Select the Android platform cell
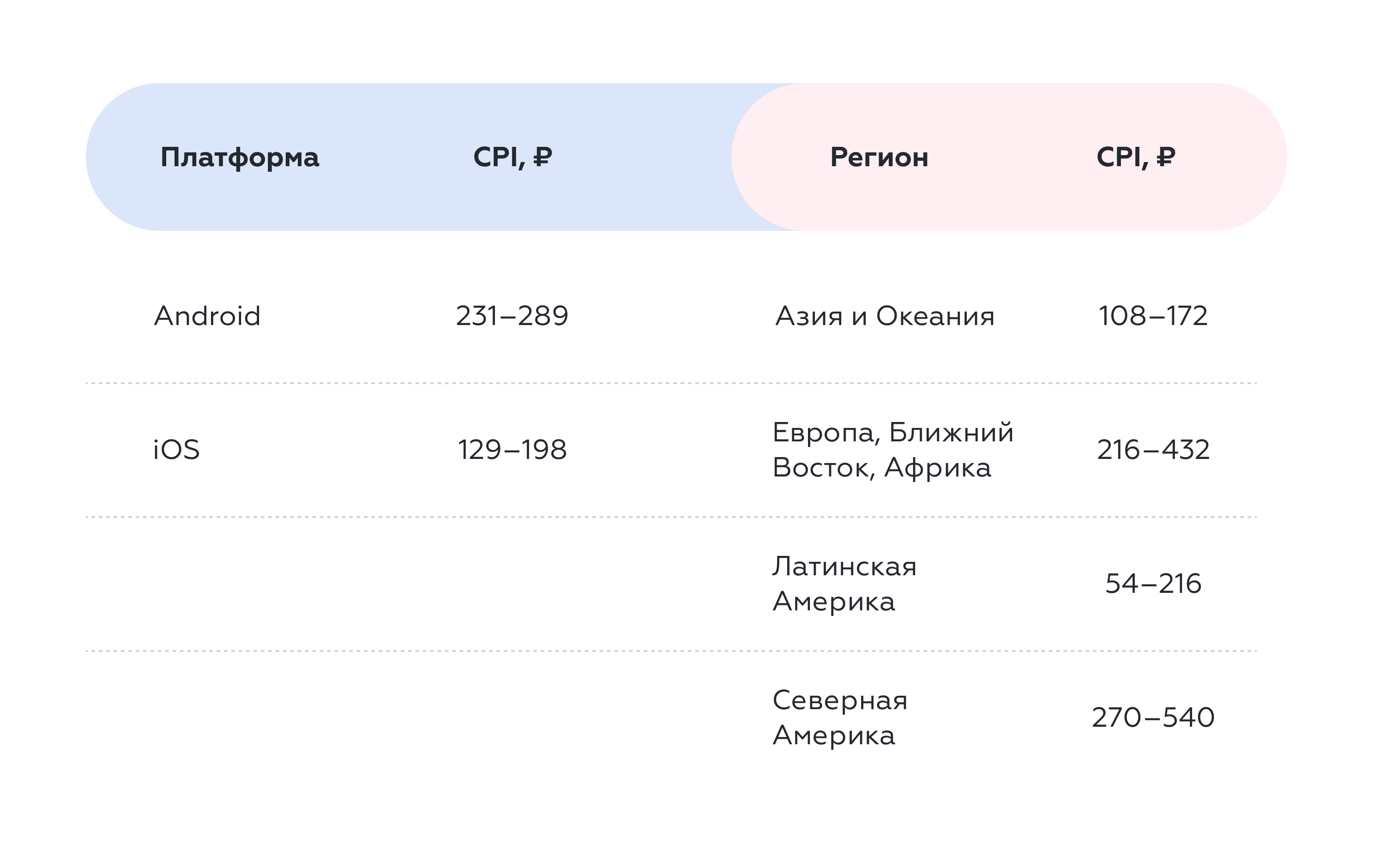 [207, 316]
